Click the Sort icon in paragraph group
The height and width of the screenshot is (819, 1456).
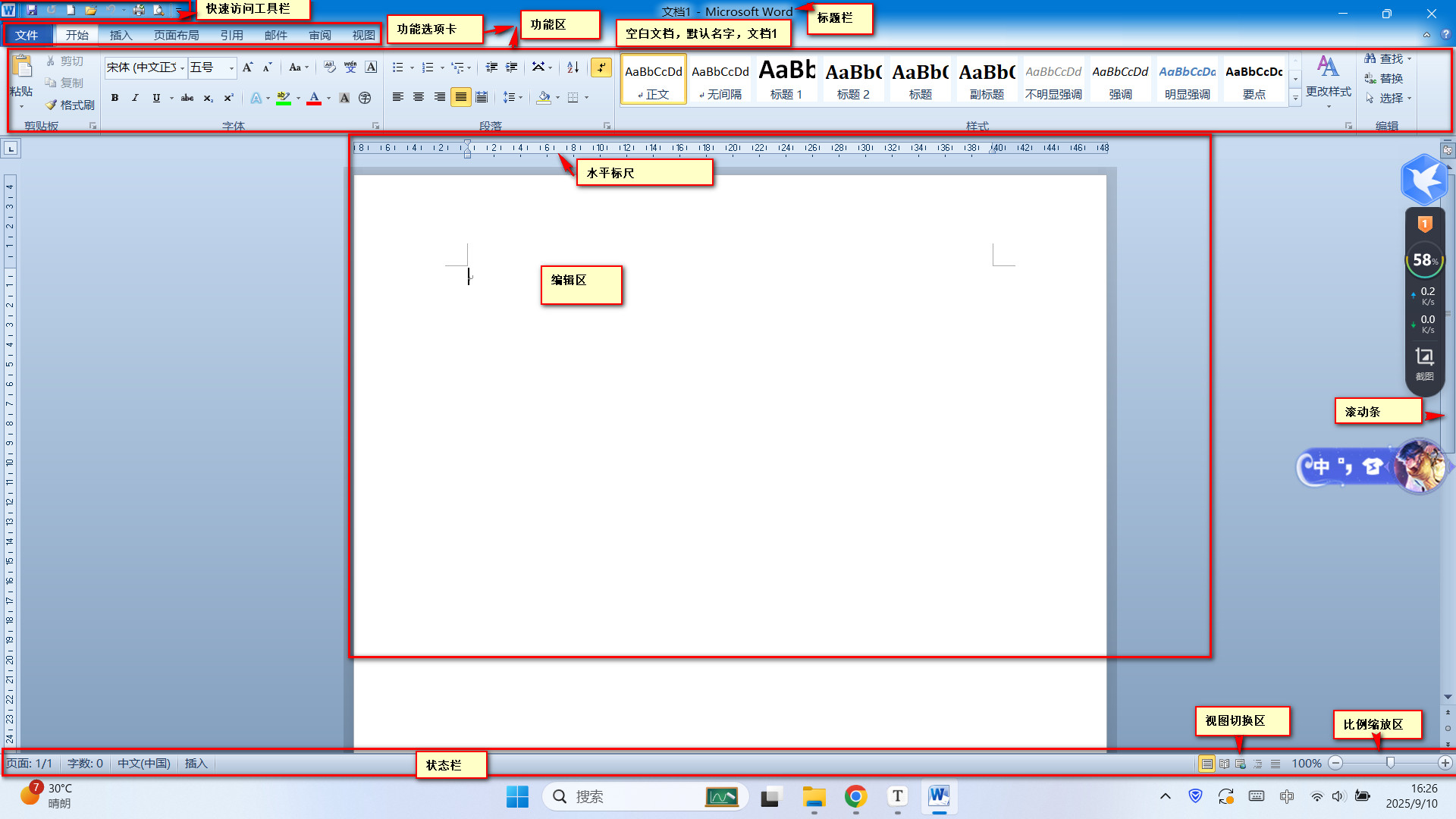point(573,67)
